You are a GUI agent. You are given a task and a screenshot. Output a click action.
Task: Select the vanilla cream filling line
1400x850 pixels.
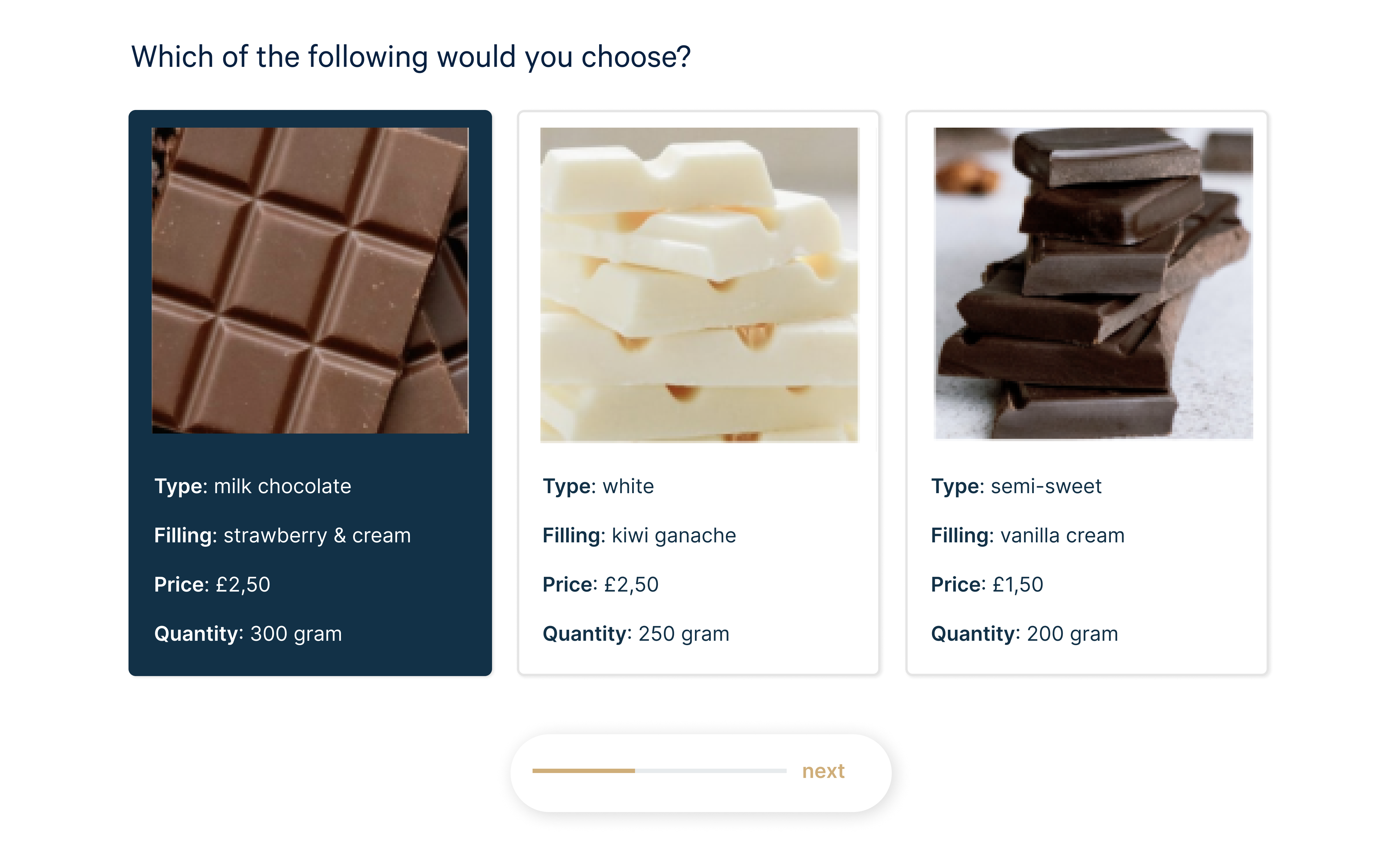click(1027, 535)
